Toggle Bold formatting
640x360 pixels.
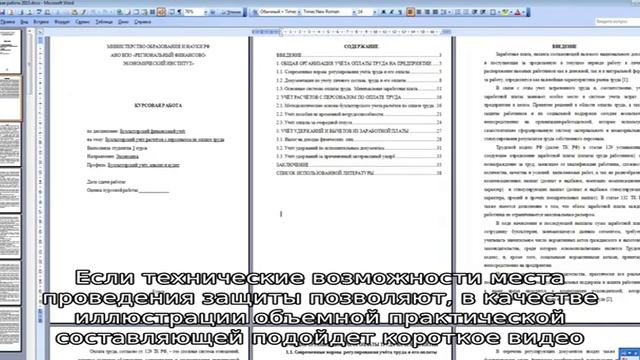[384, 12]
